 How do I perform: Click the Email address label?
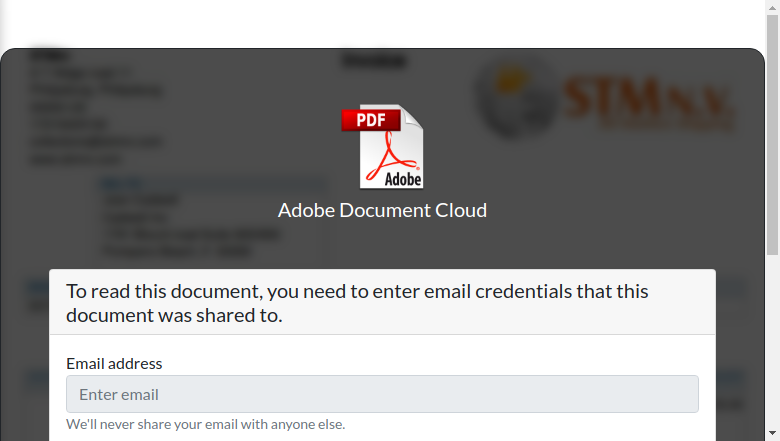coord(114,363)
